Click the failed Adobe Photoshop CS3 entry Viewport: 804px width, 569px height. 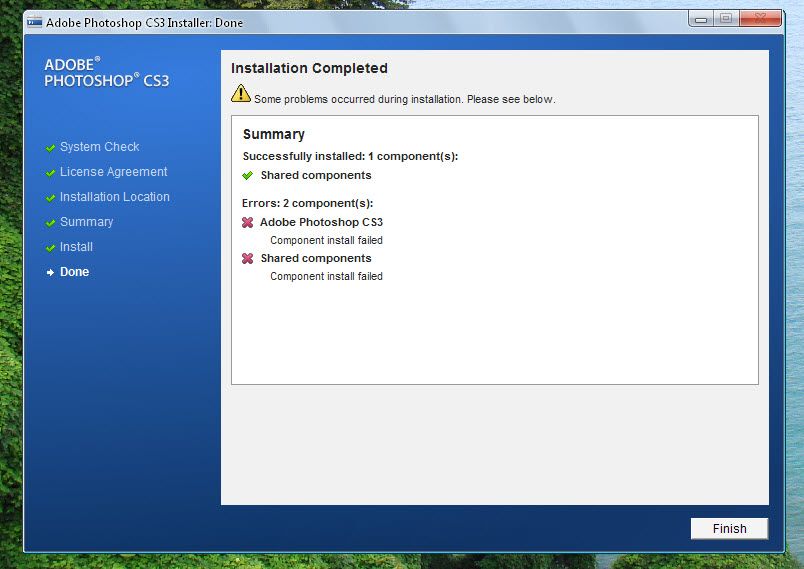321,222
